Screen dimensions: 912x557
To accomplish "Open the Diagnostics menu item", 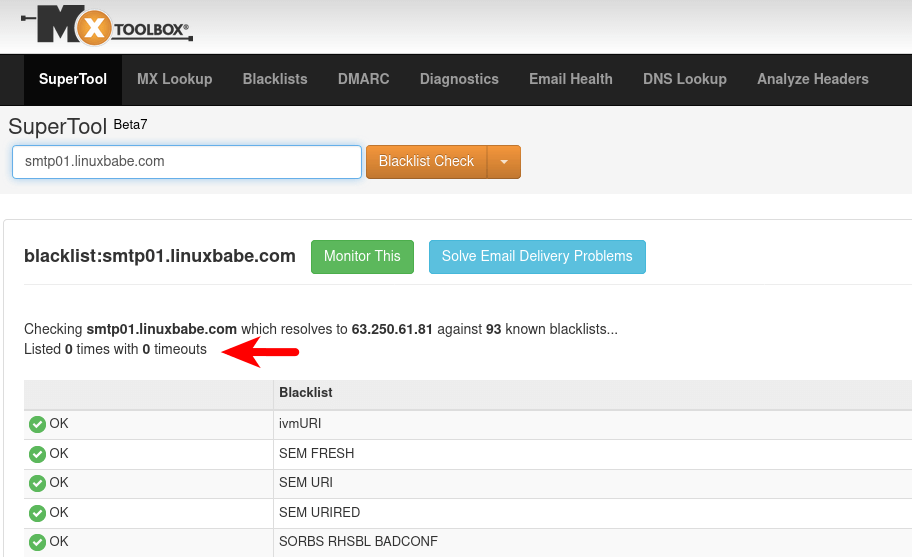I will (459, 79).
